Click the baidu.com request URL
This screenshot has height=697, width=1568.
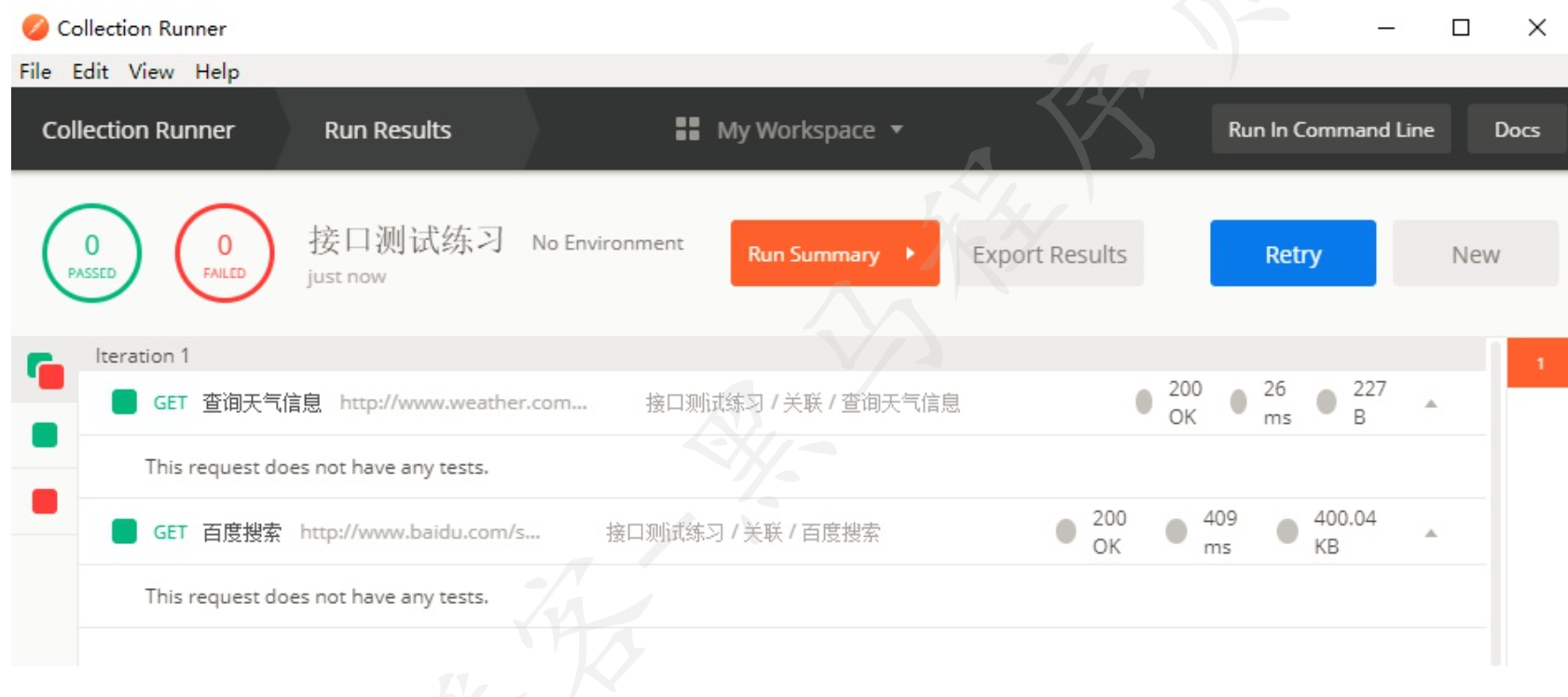click(x=420, y=532)
